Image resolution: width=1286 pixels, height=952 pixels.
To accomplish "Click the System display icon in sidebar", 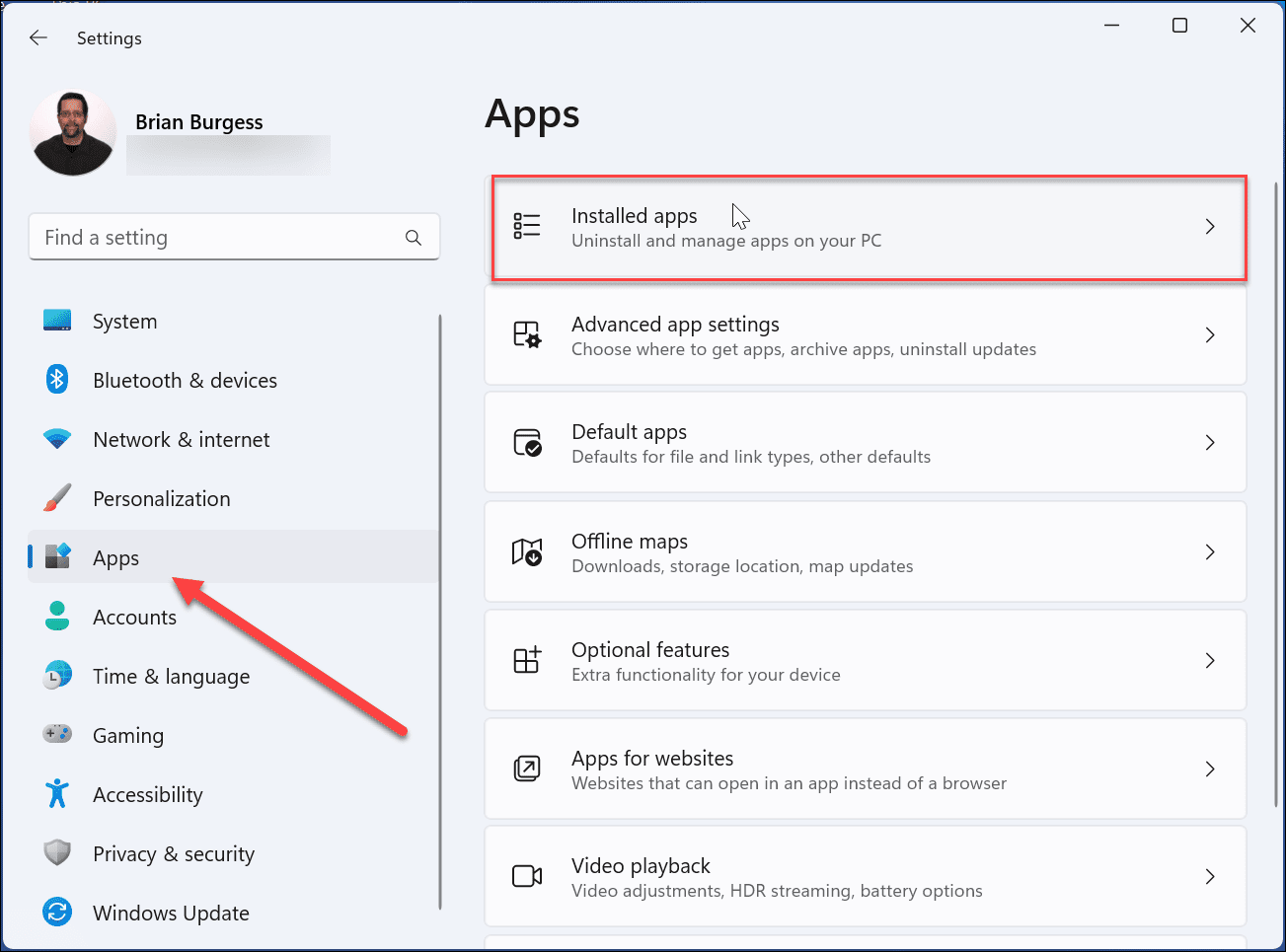I will 57,321.
